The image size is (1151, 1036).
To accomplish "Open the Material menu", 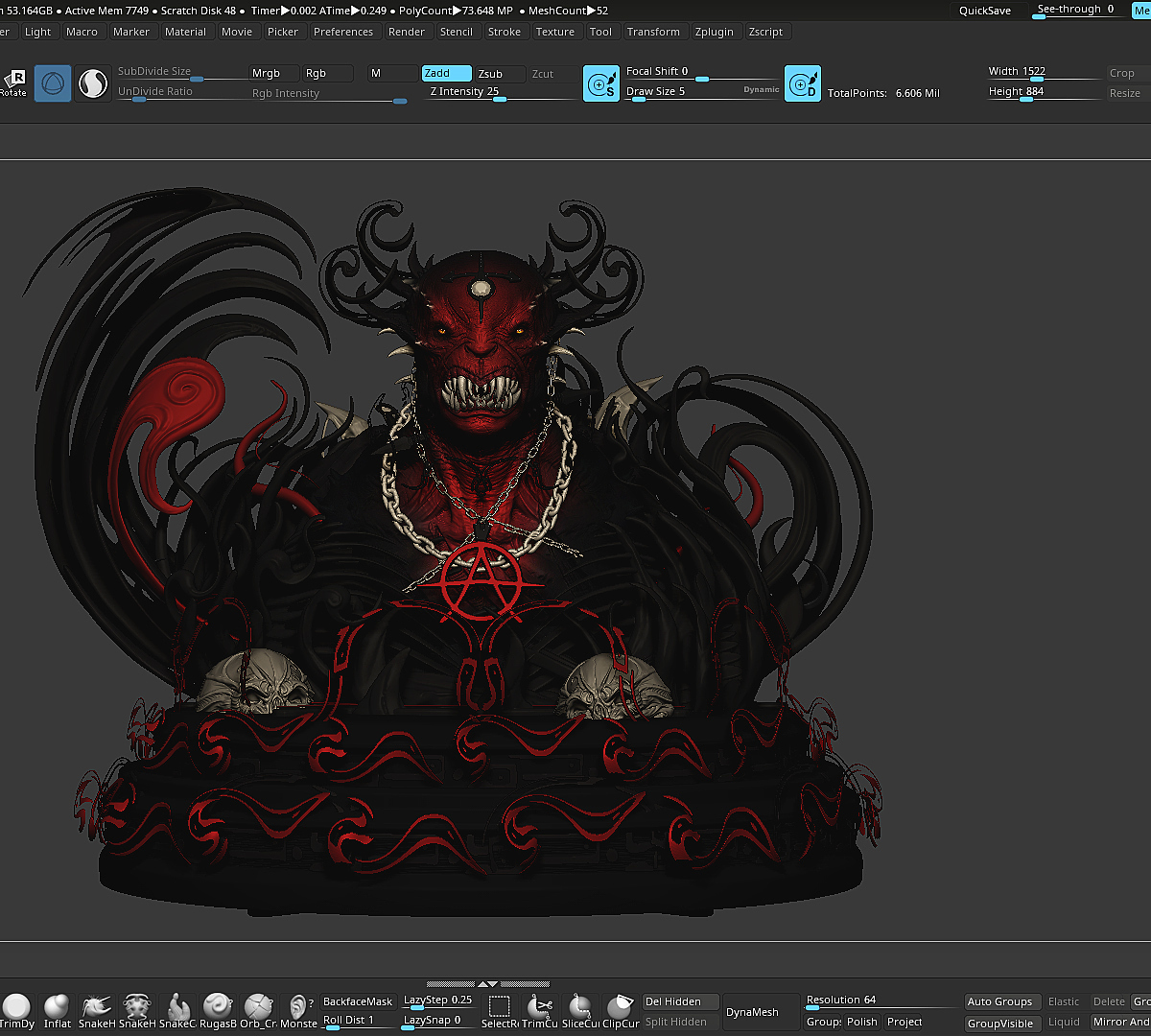I will [185, 32].
